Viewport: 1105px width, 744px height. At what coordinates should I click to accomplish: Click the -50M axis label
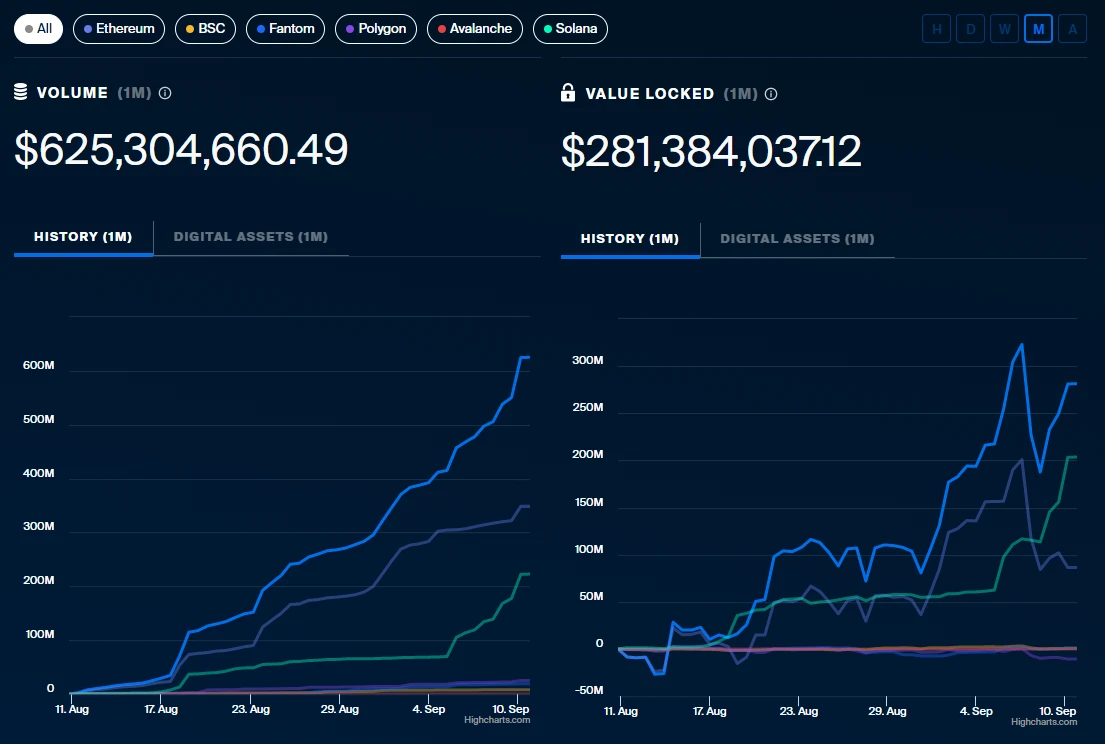pyautogui.click(x=588, y=690)
